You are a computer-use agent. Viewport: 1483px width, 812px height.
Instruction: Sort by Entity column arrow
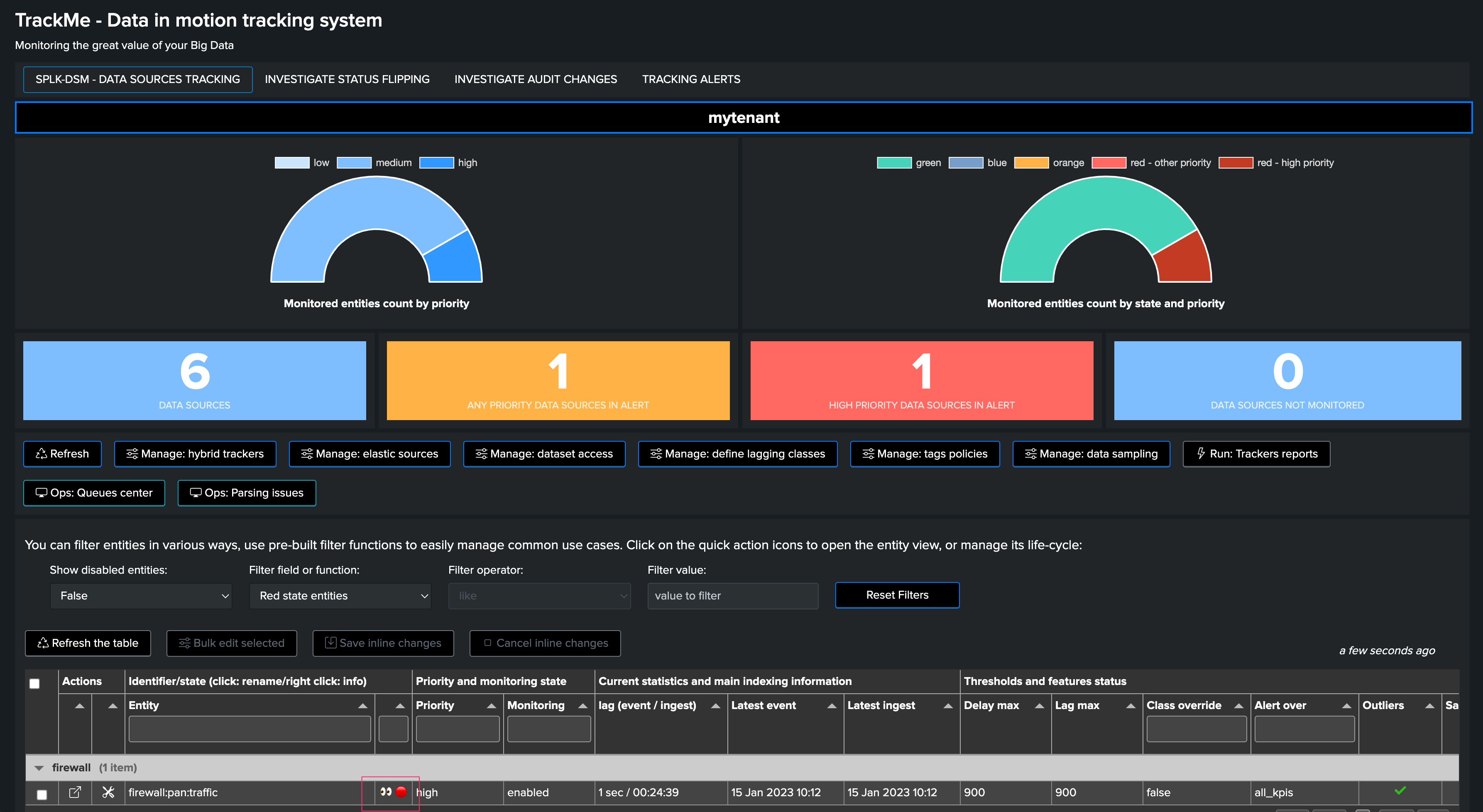363,706
